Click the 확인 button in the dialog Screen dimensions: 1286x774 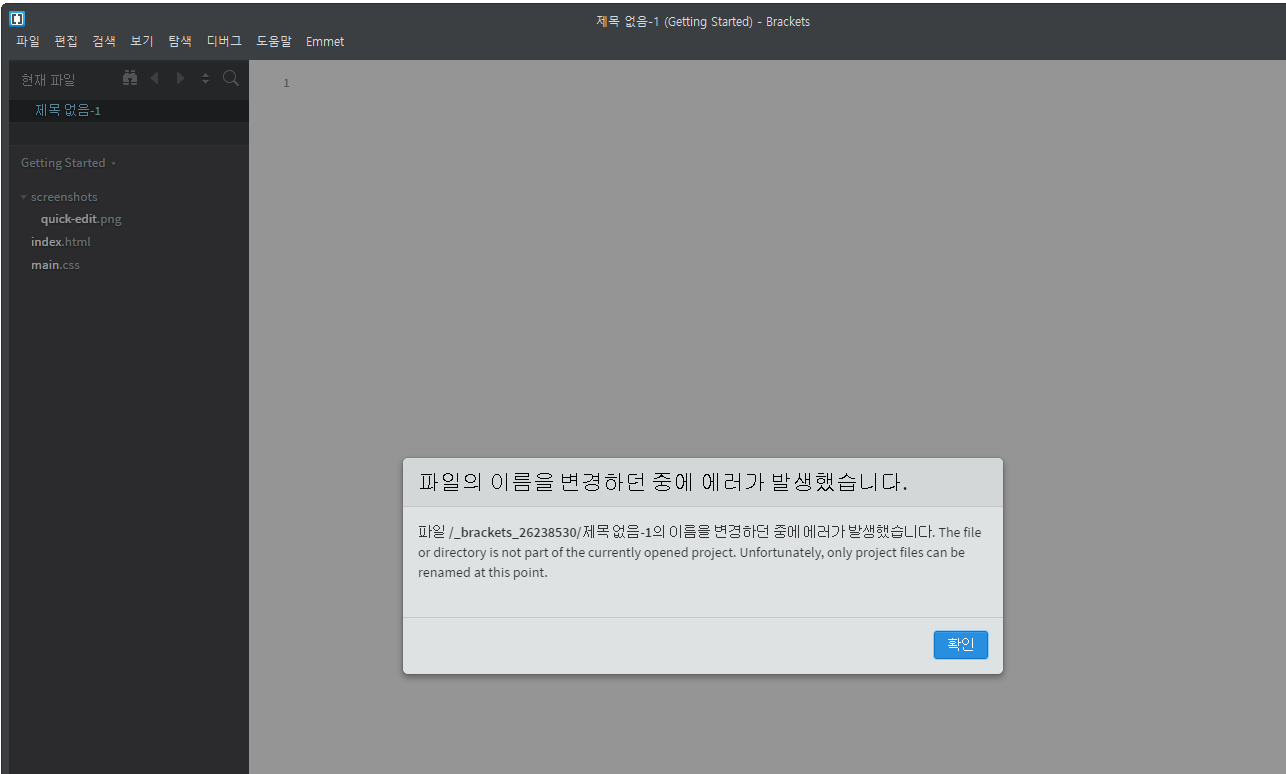coord(960,644)
